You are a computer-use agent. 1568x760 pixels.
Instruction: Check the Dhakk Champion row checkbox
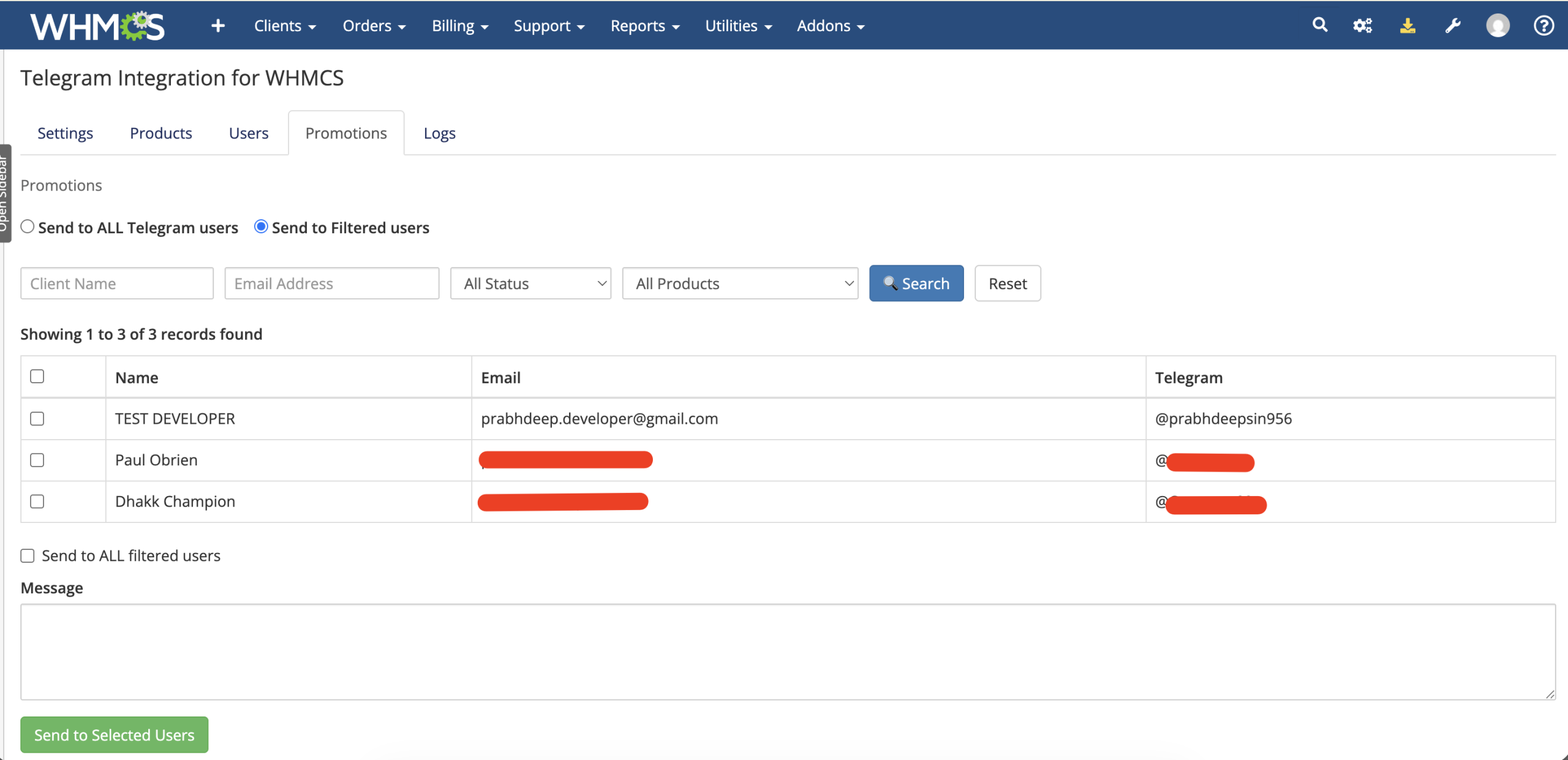click(37, 501)
